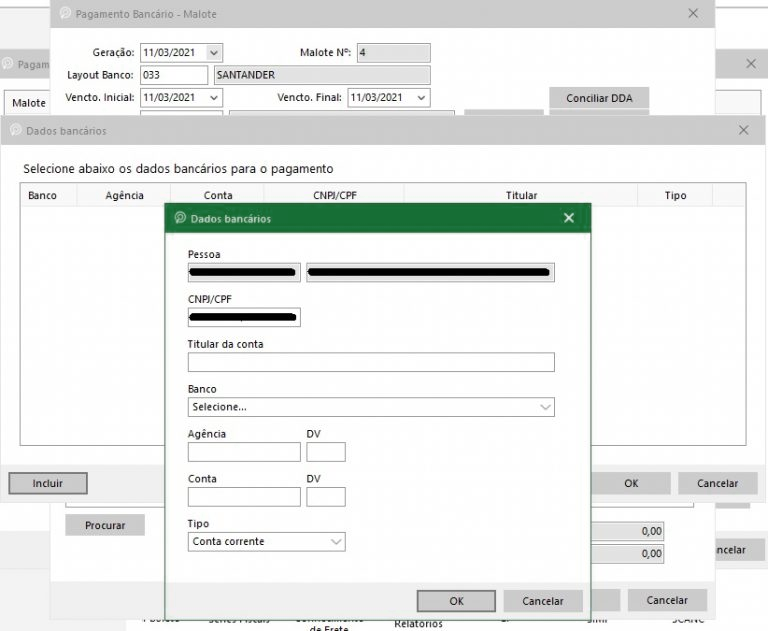Click the Agência DV field

(326, 452)
